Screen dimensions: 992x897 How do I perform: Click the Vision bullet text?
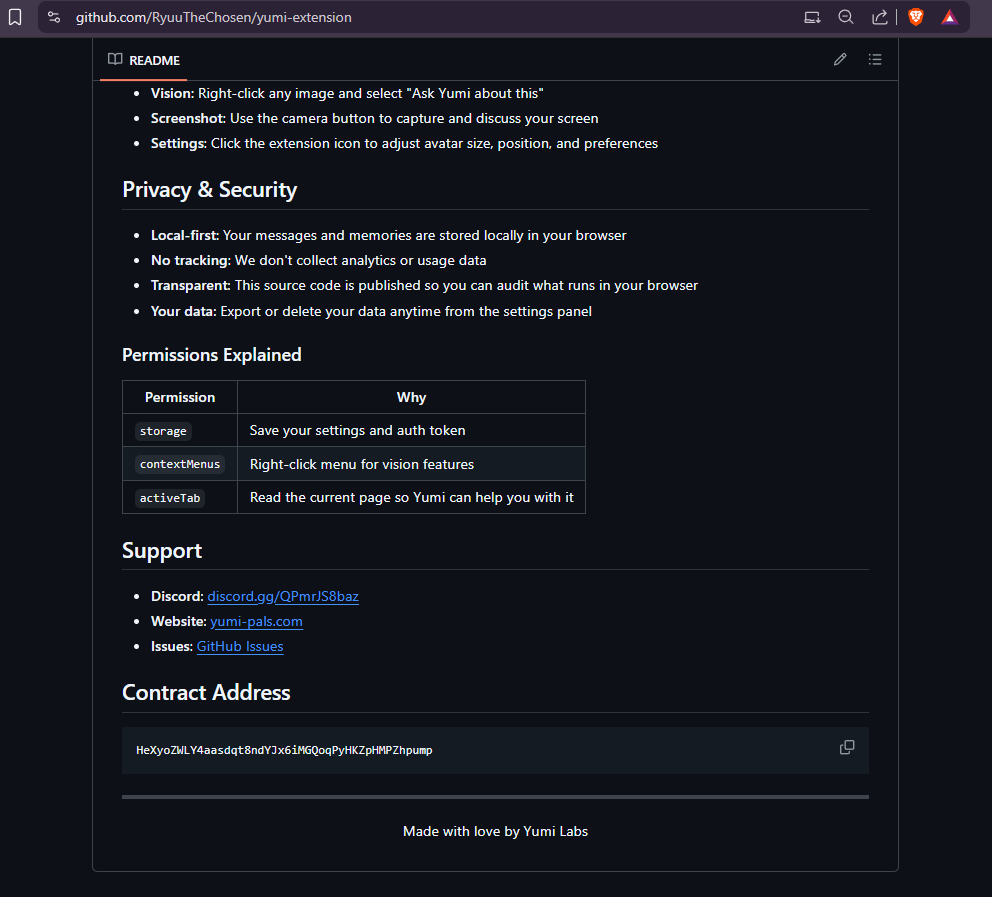pyautogui.click(x=347, y=94)
